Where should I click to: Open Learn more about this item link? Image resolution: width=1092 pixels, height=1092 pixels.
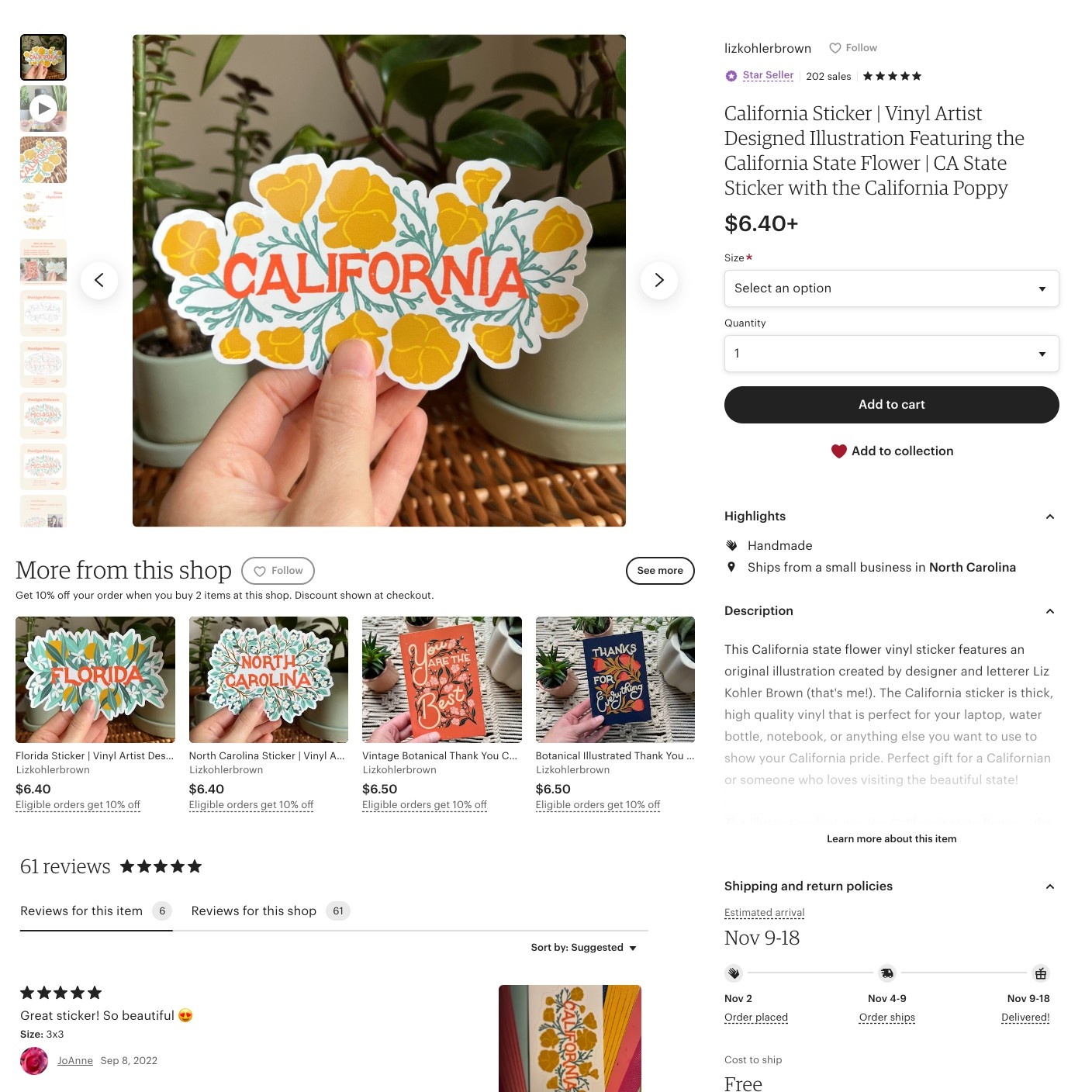pos(891,838)
